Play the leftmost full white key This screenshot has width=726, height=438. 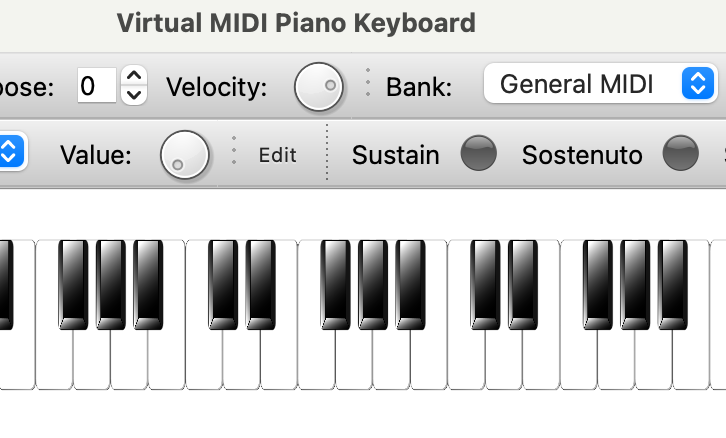click(54, 360)
